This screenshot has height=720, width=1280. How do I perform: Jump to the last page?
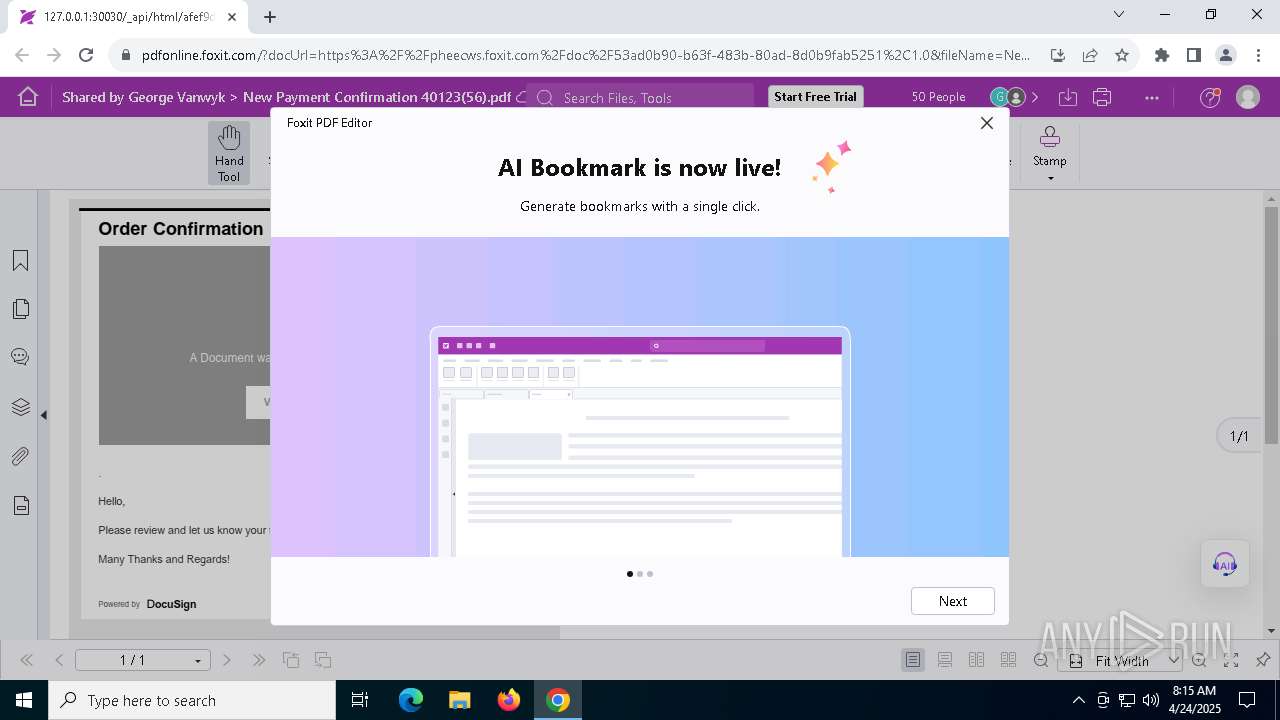point(259,660)
